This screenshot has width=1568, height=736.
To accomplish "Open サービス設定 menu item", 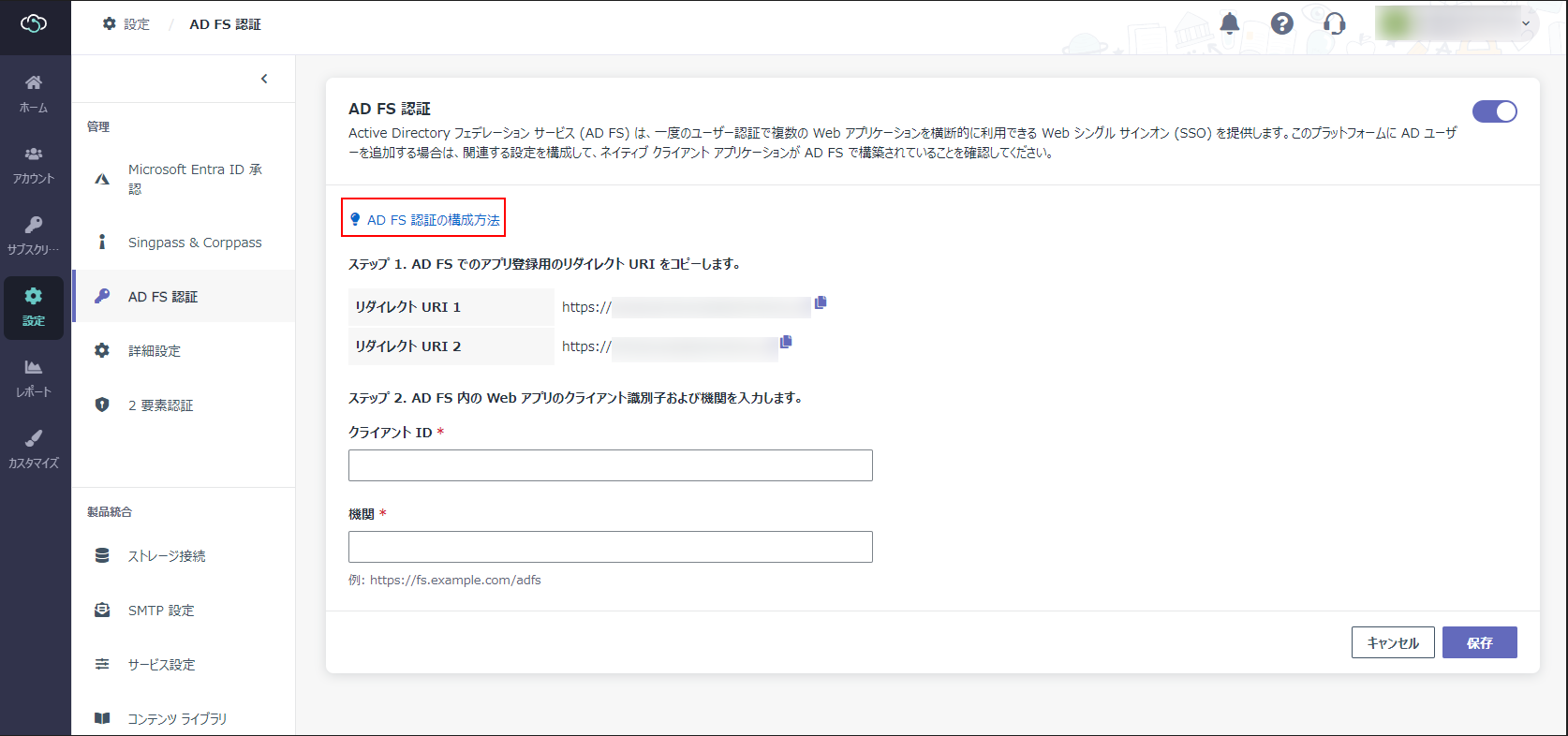I will pos(184,665).
